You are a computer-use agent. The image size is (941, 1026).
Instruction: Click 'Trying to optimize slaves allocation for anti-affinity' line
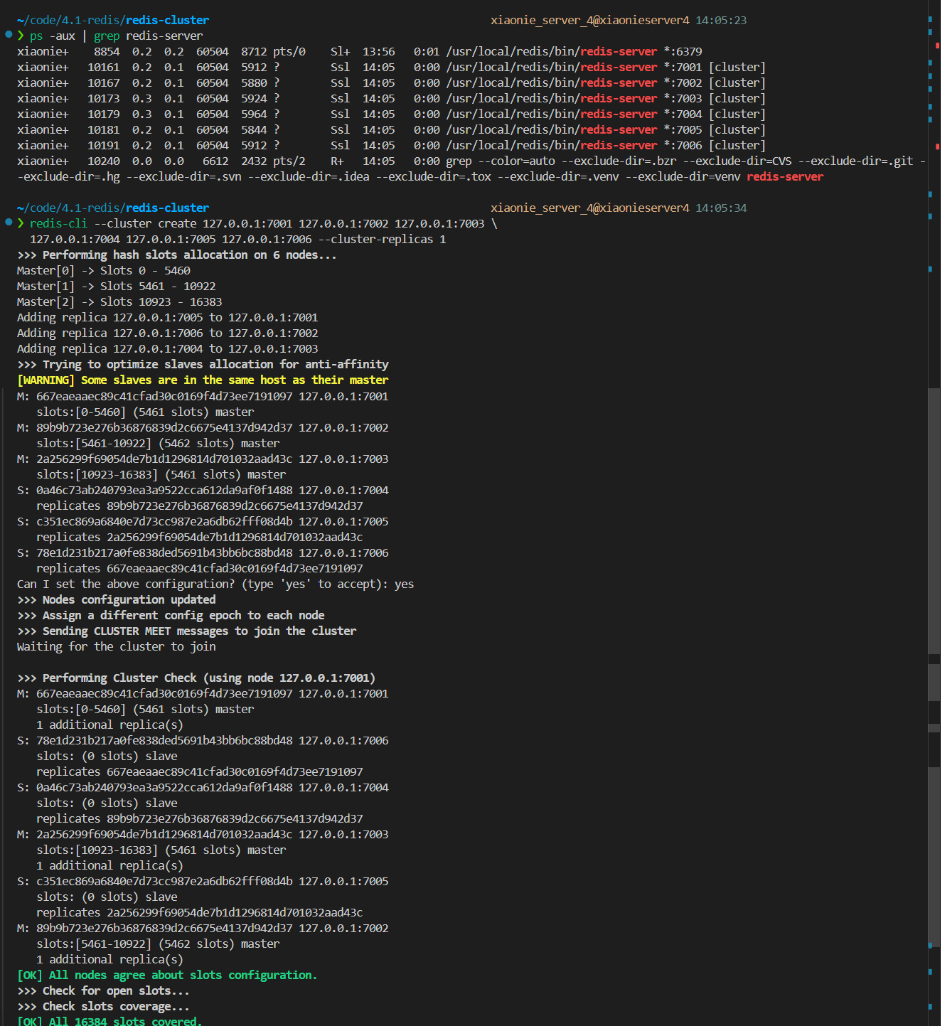pos(203,364)
